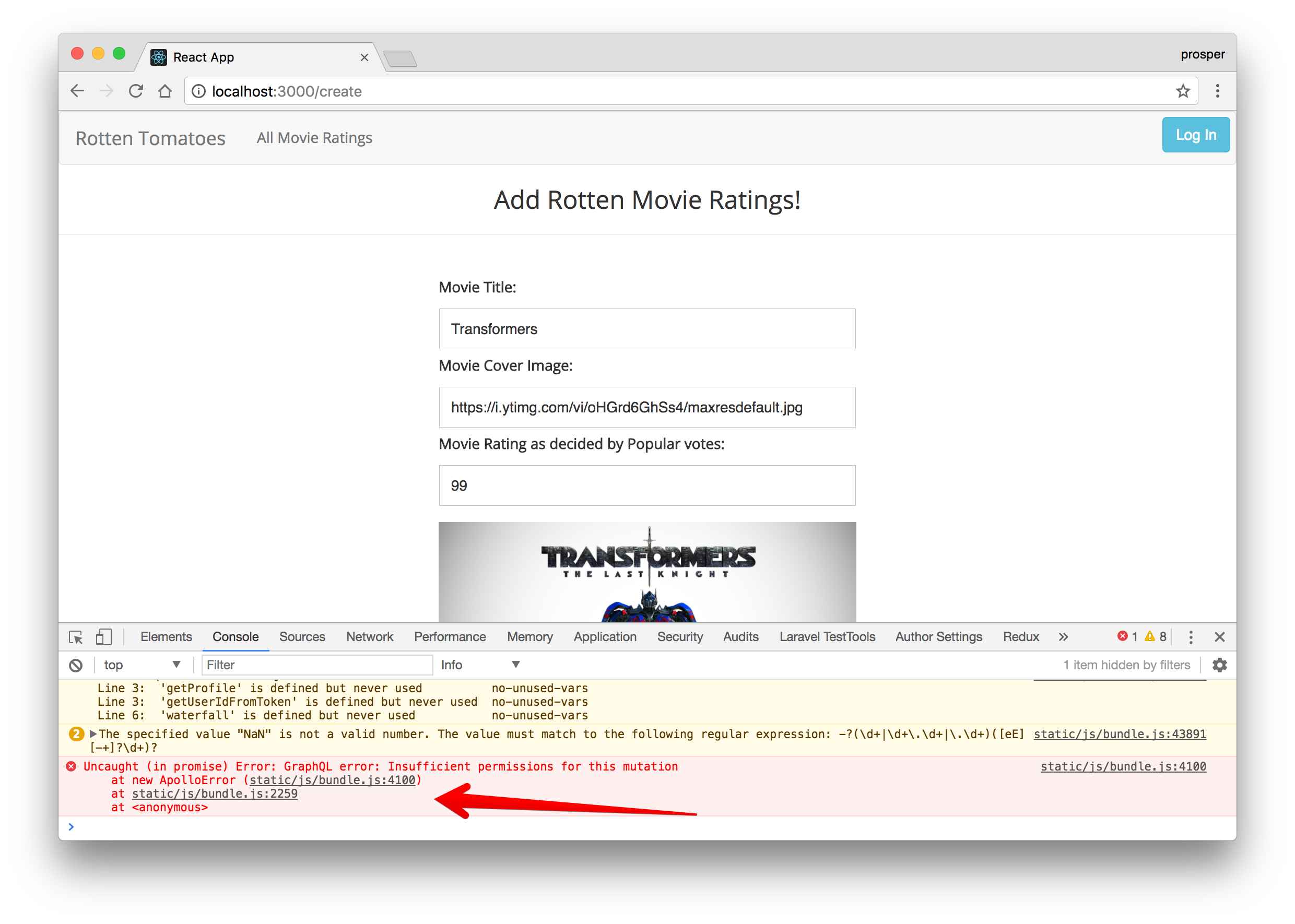Open Chrome three-dot menu

(1217, 91)
